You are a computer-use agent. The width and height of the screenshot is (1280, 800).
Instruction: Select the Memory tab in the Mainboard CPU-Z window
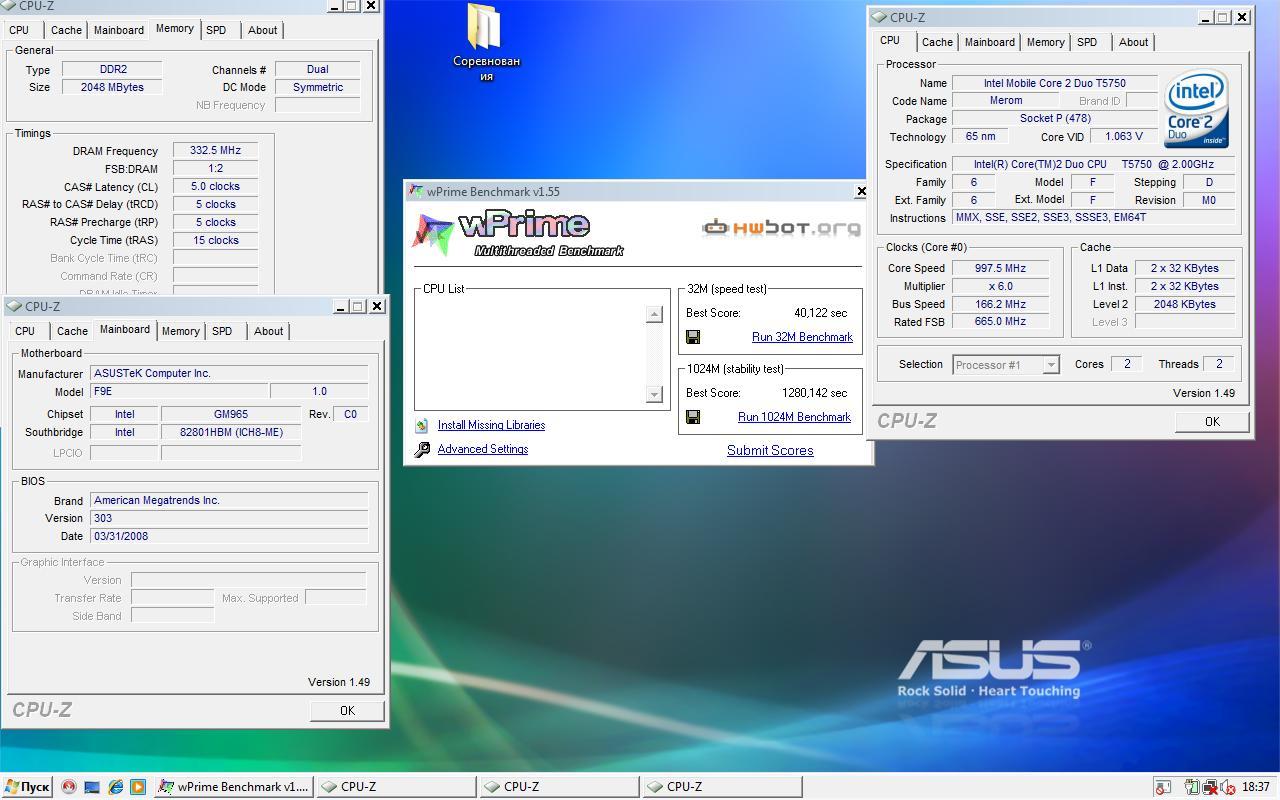181,331
